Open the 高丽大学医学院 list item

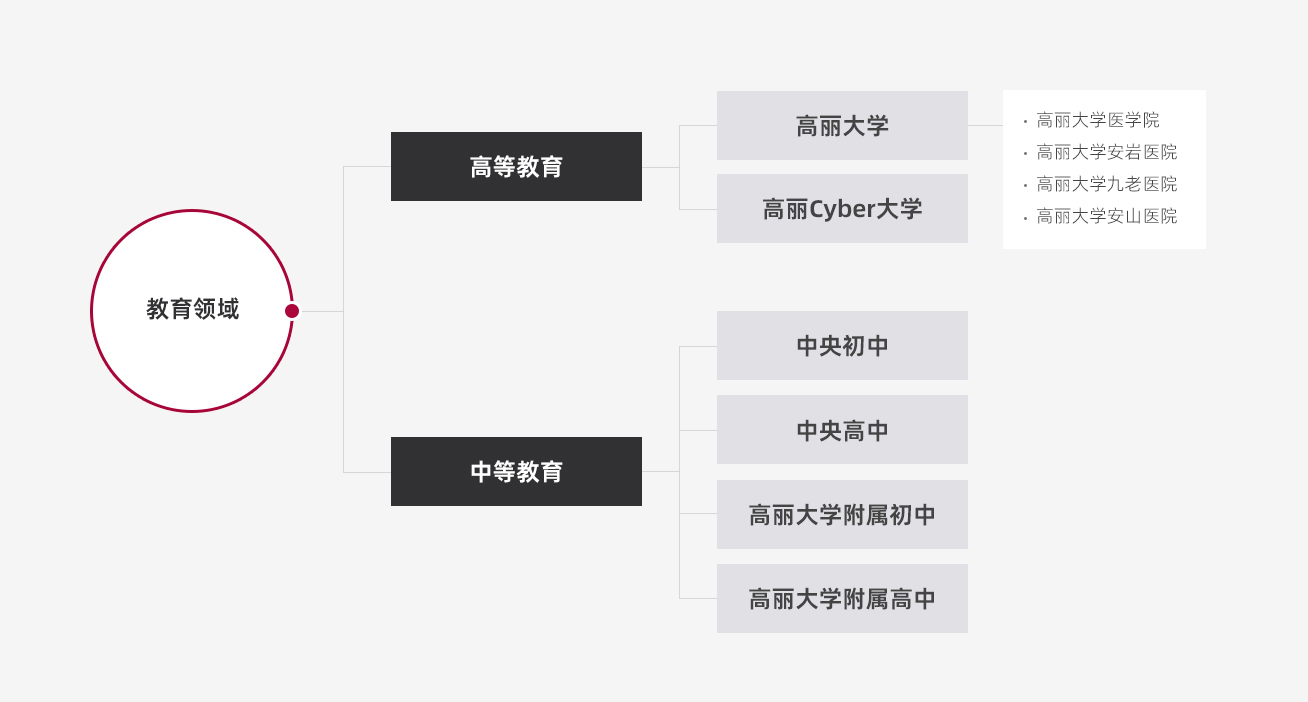pyautogui.click(x=1098, y=121)
